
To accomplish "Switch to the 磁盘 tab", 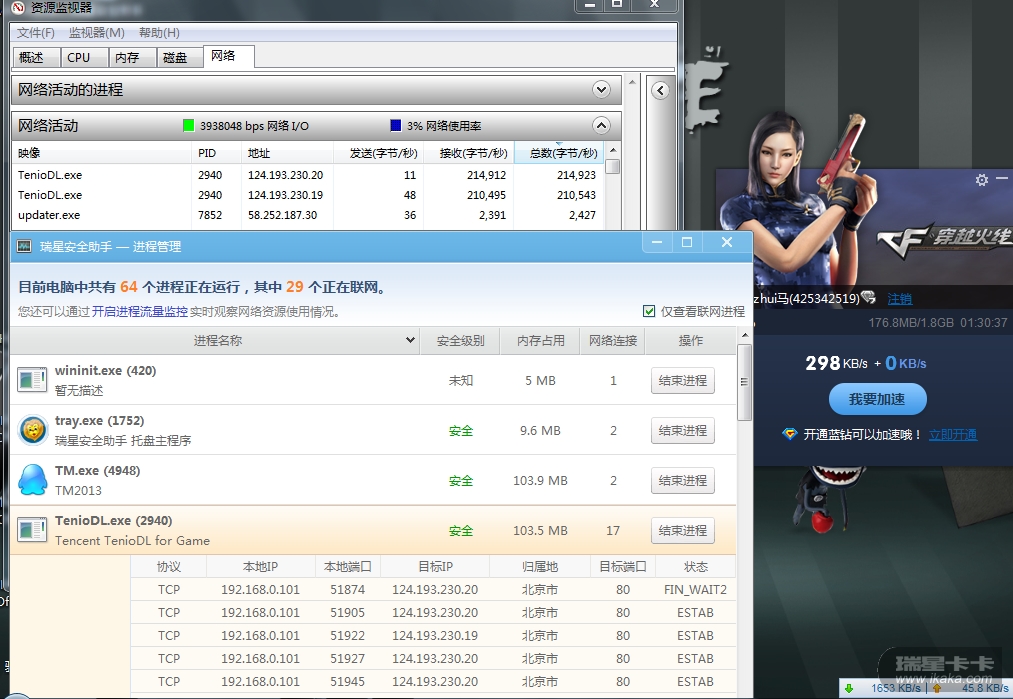I will [175, 58].
